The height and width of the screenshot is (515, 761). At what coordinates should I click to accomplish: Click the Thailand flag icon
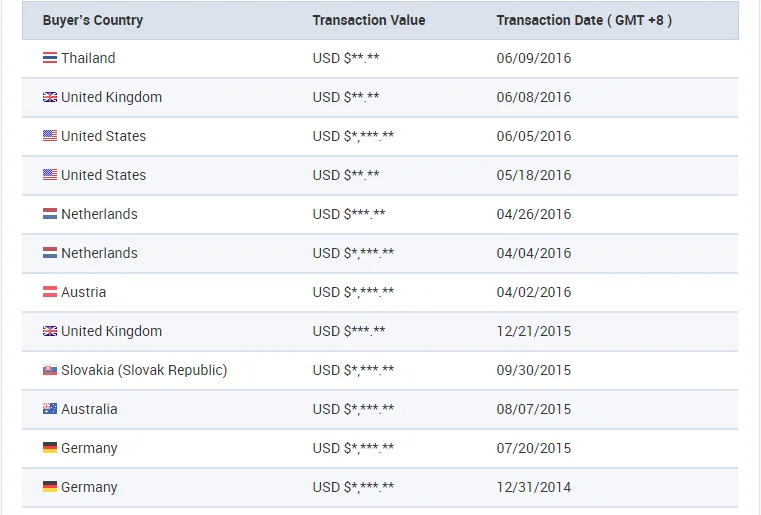point(50,58)
